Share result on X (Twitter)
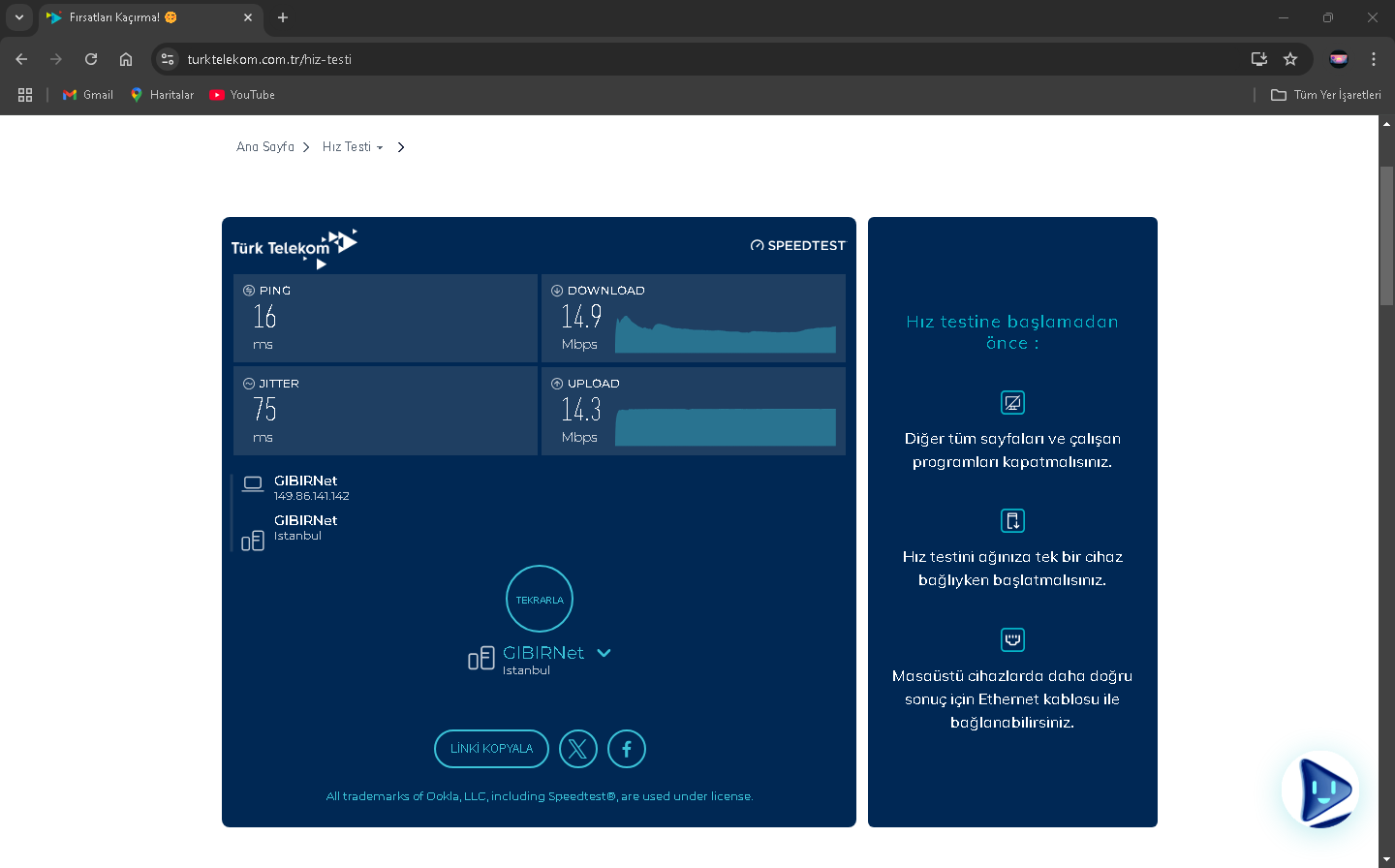The width and height of the screenshot is (1395, 868). tap(578, 749)
